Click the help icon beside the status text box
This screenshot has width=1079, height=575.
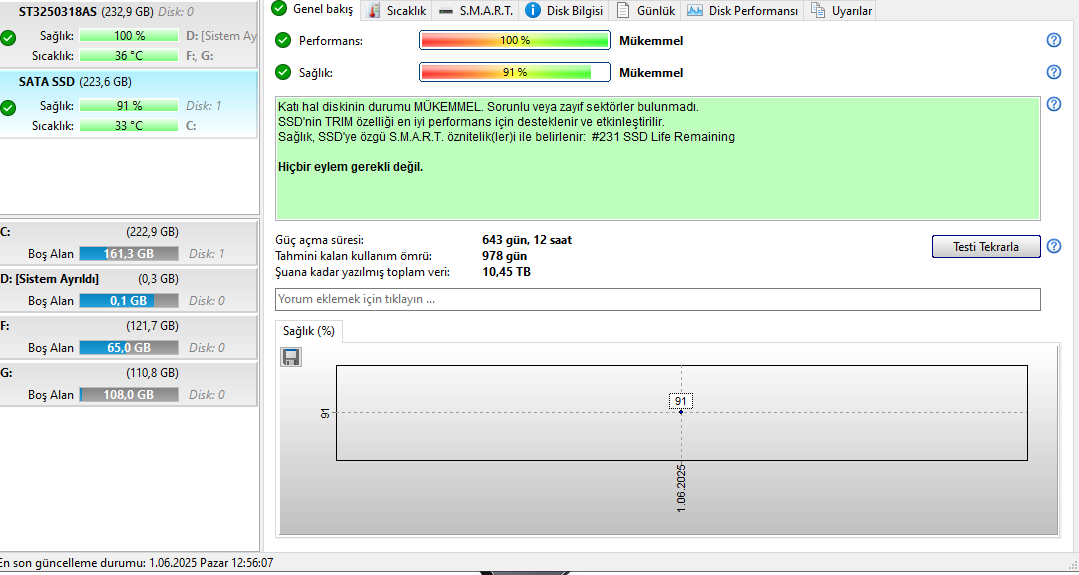tap(1054, 104)
